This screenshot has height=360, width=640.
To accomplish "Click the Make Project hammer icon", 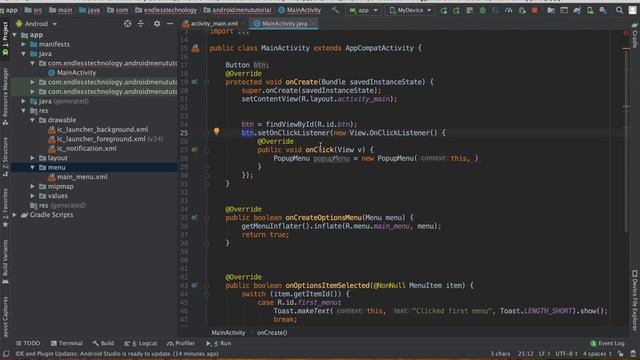I will (x=336, y=10).
